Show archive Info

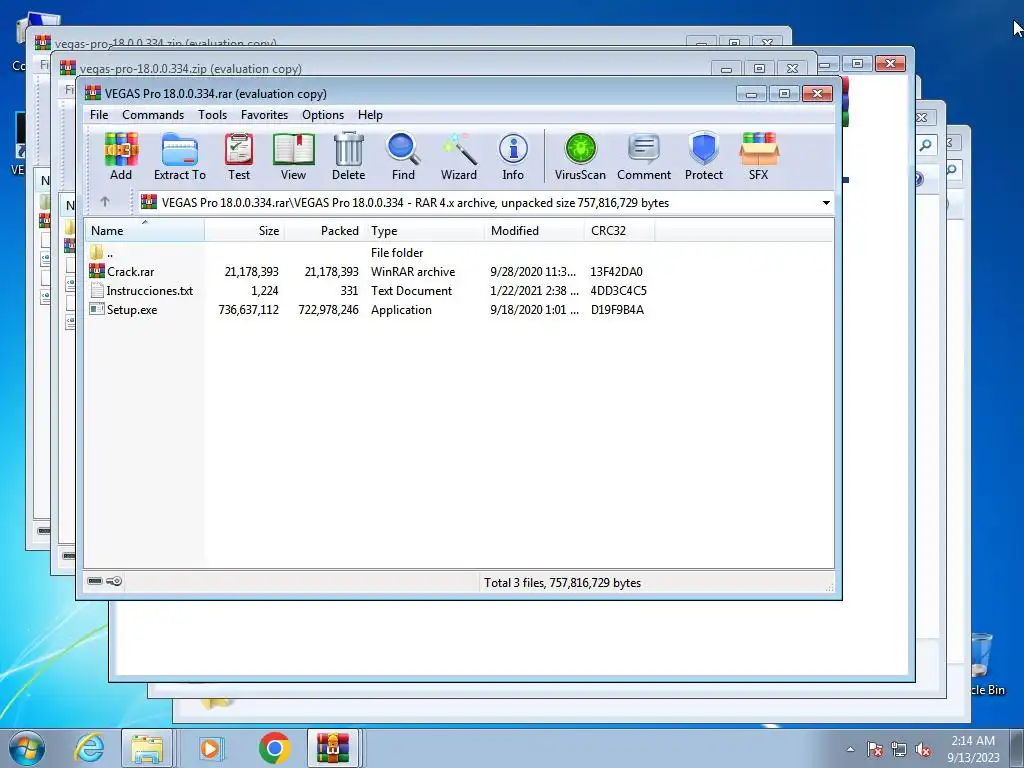(513, 156)
